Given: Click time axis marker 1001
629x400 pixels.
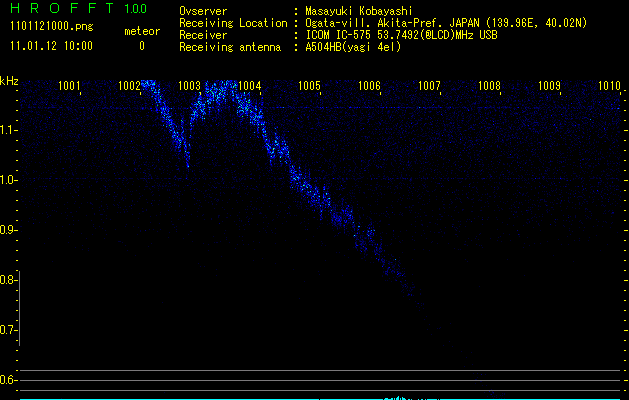Looking at the screenshot, I should coord(69,86).
